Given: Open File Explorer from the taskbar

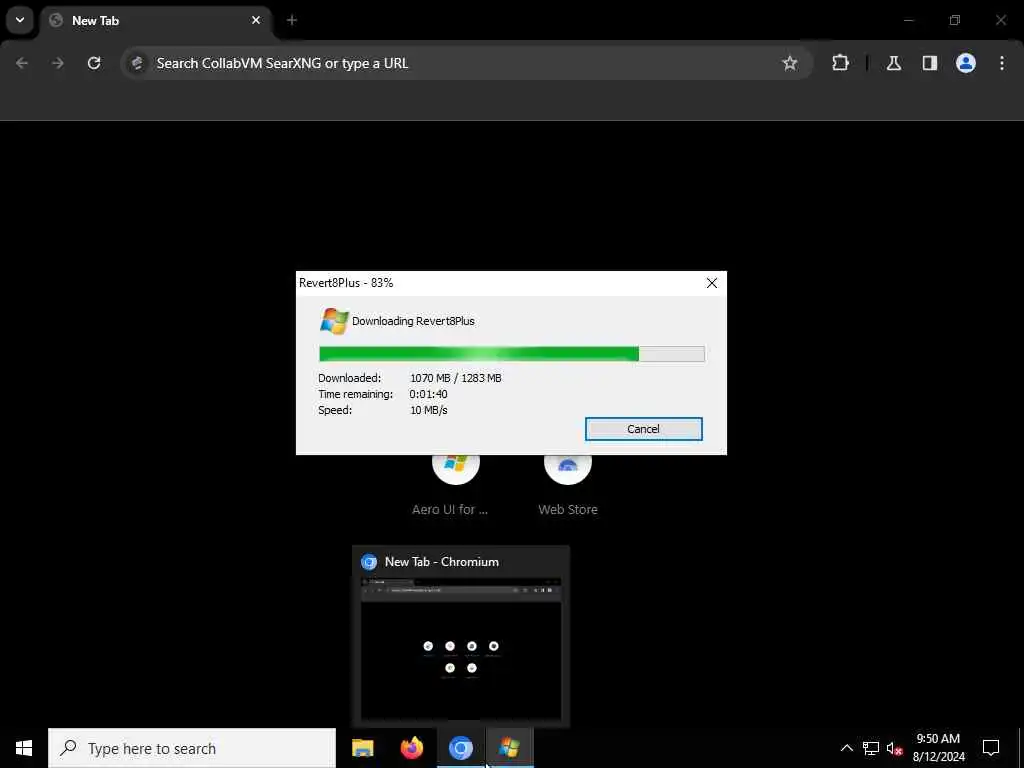Looking at the screenshot, I should pyautogui.click(x=362, y=748).
